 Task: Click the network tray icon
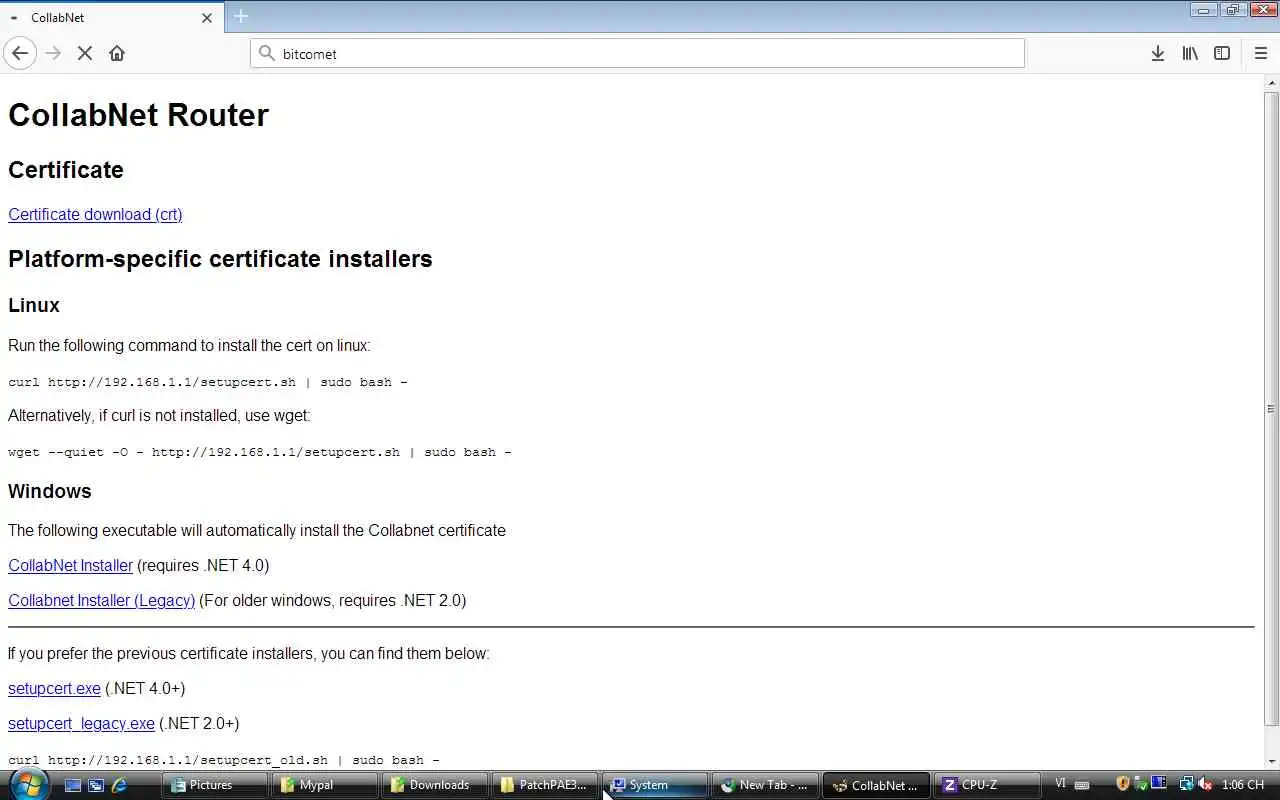[x=1187, y=785]
